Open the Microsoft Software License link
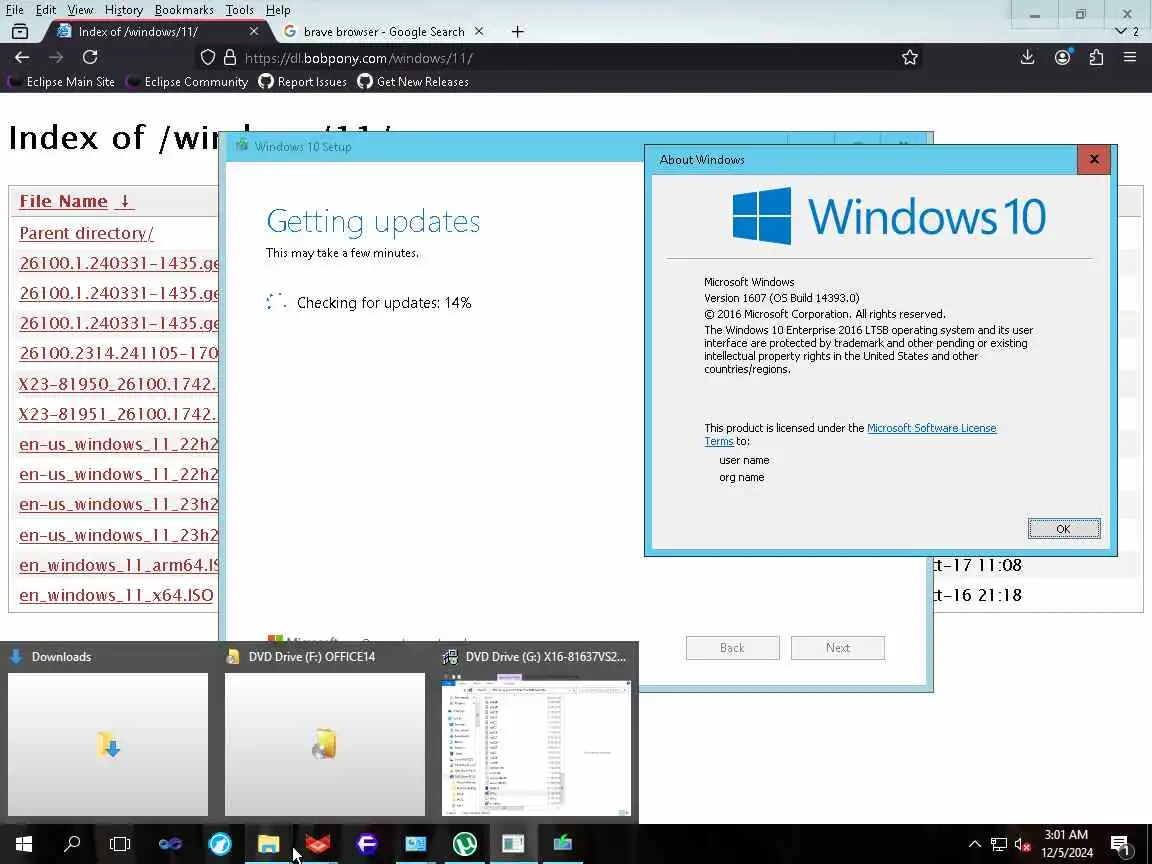Image resolution: width=1152 pixels, height=864 pixels. [x=932, y=428]
